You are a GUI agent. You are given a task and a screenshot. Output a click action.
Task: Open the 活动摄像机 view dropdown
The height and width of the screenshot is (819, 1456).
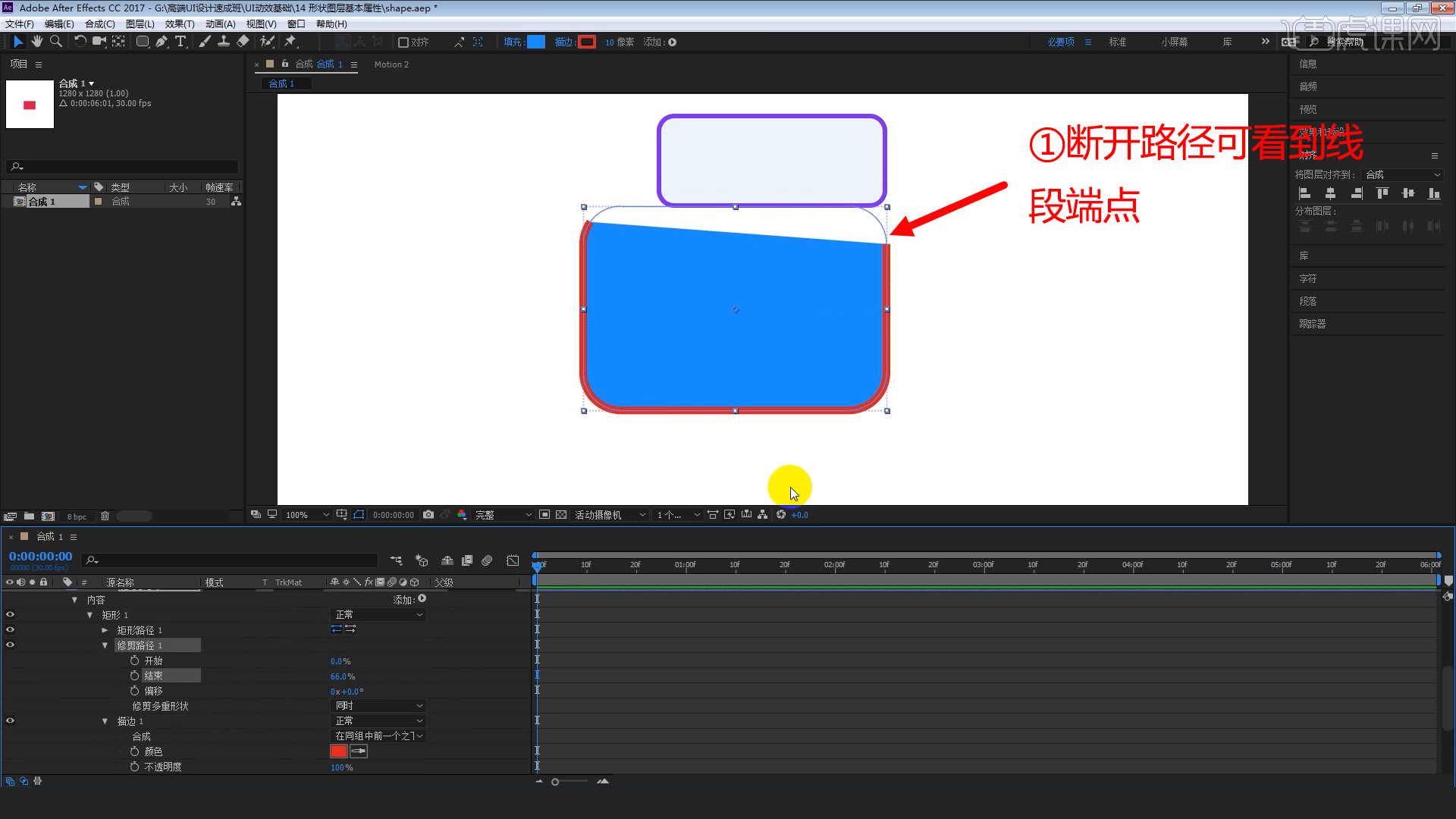(610, 515)
